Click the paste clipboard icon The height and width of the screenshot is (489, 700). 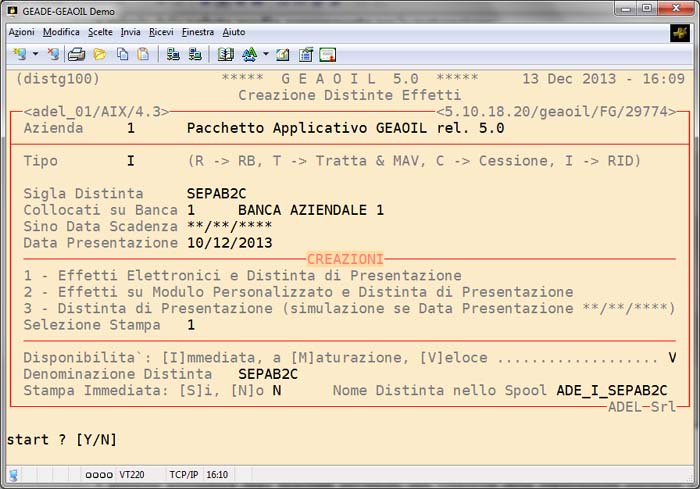coord(143,54)
